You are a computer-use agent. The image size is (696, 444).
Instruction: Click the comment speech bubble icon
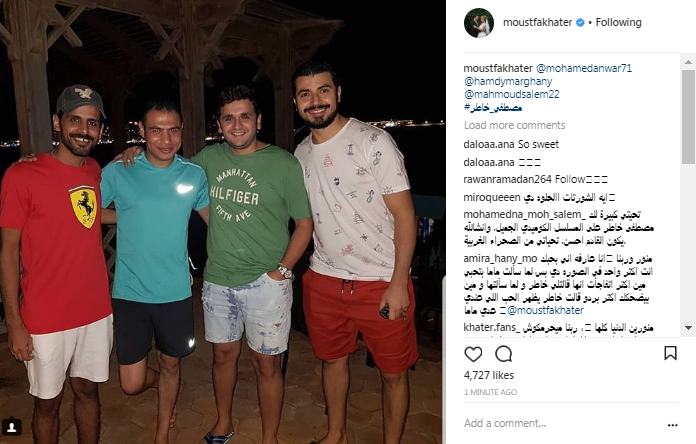(504, 354)
